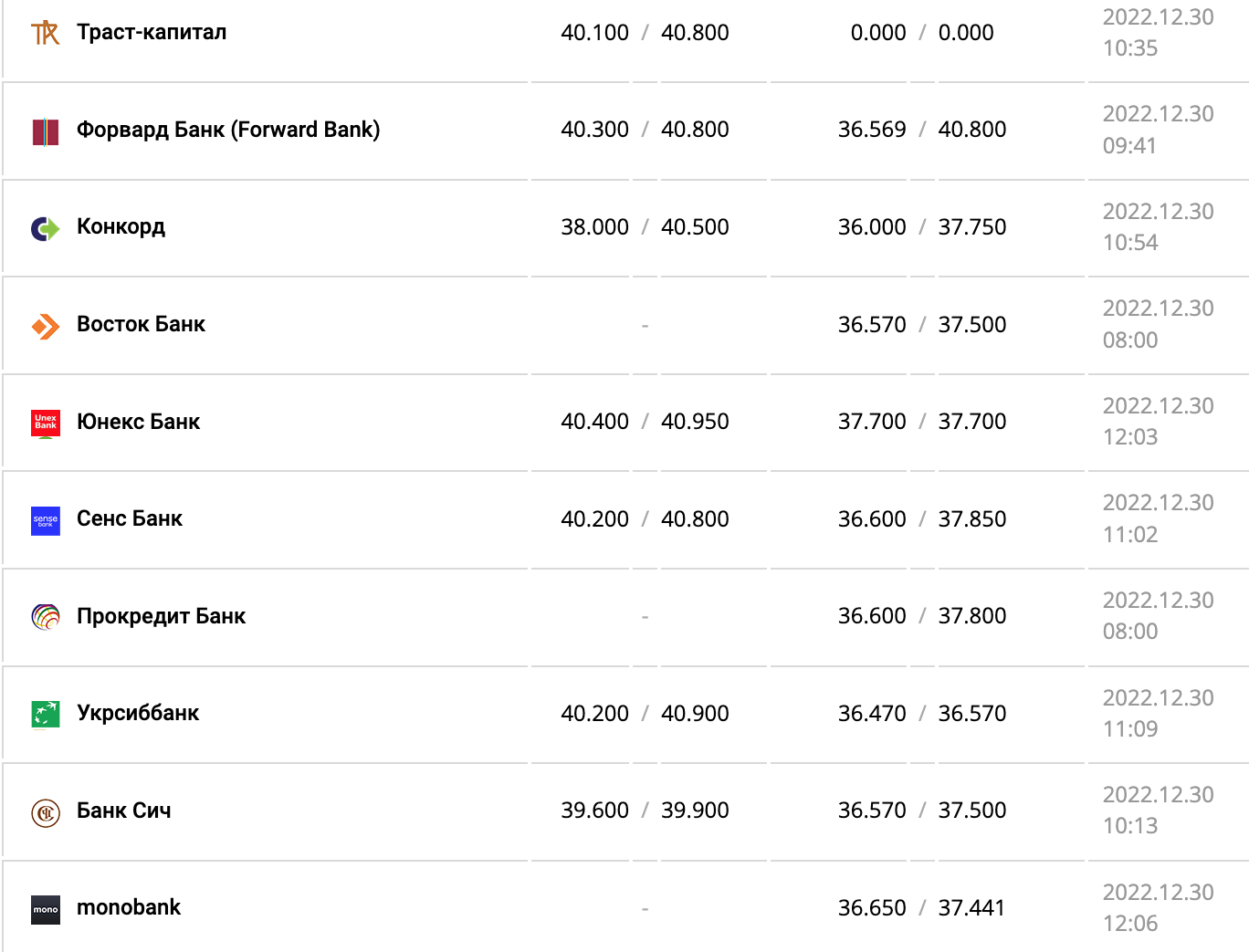Click the Банк Сич round logo

[45, 812]
